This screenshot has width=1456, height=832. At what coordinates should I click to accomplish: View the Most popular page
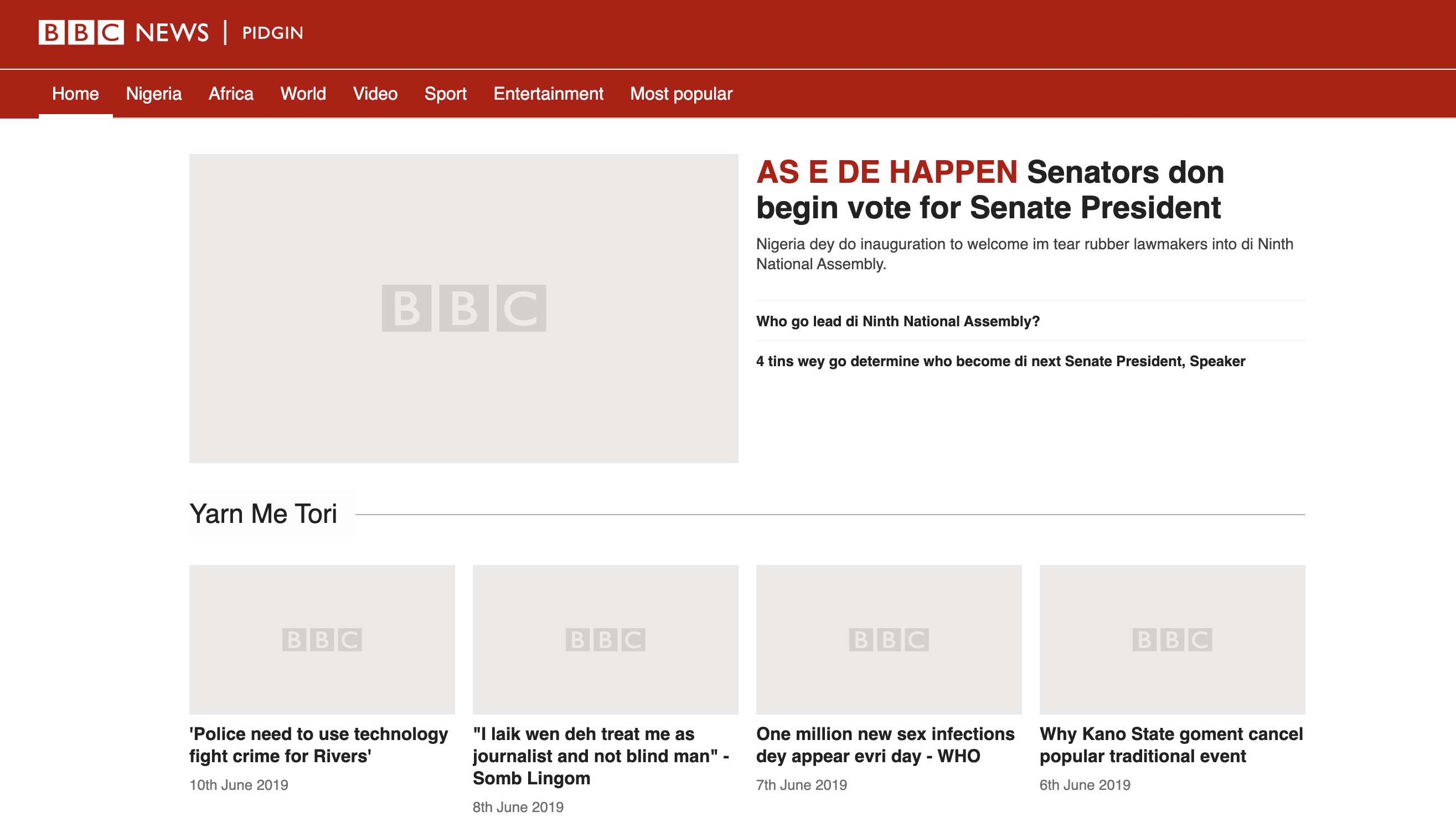pos(680,94)
